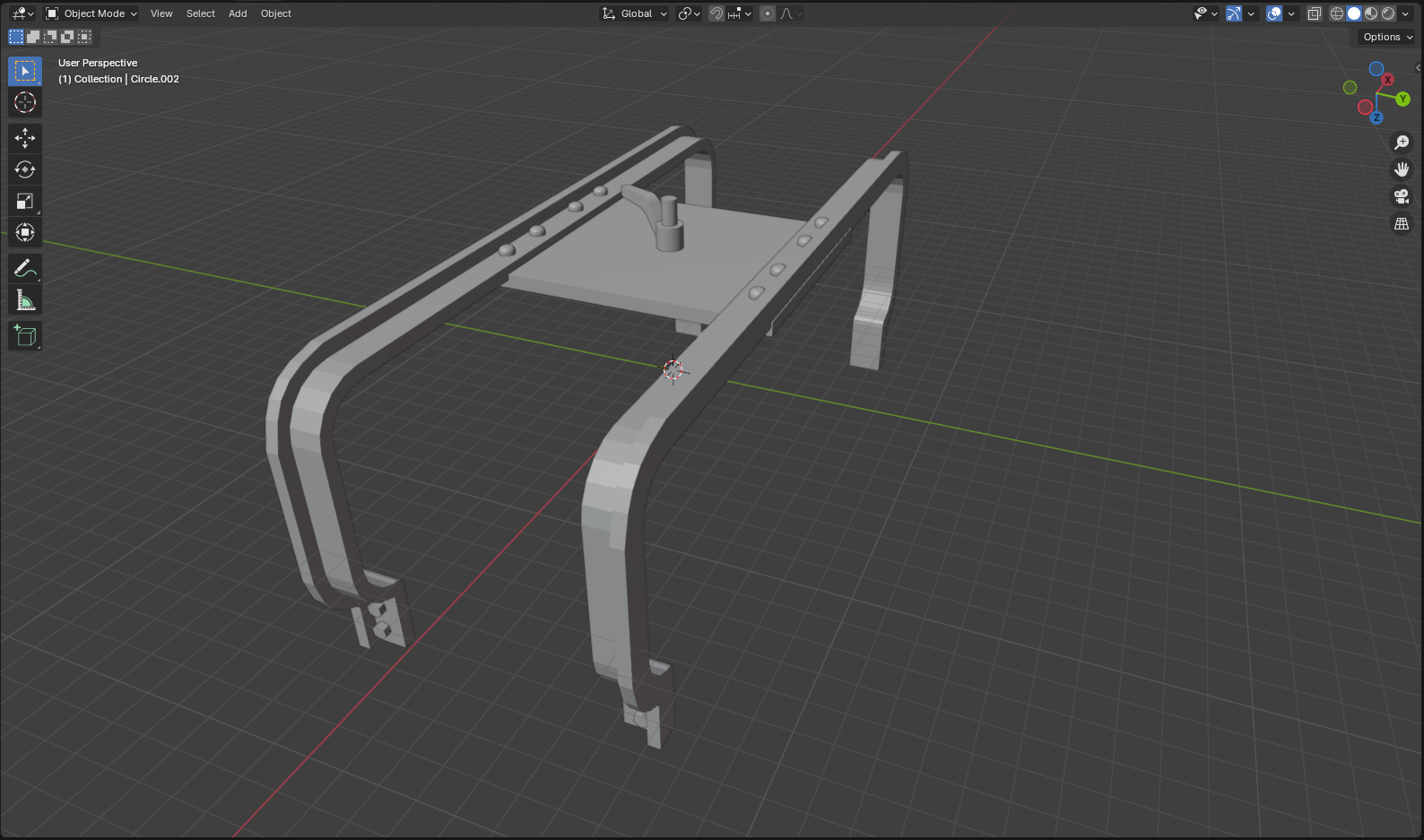Viewport: 1424px width, 840px height.
Task: Click the green Y axis gizmo ball
Action: click(x=1402, y=99)
